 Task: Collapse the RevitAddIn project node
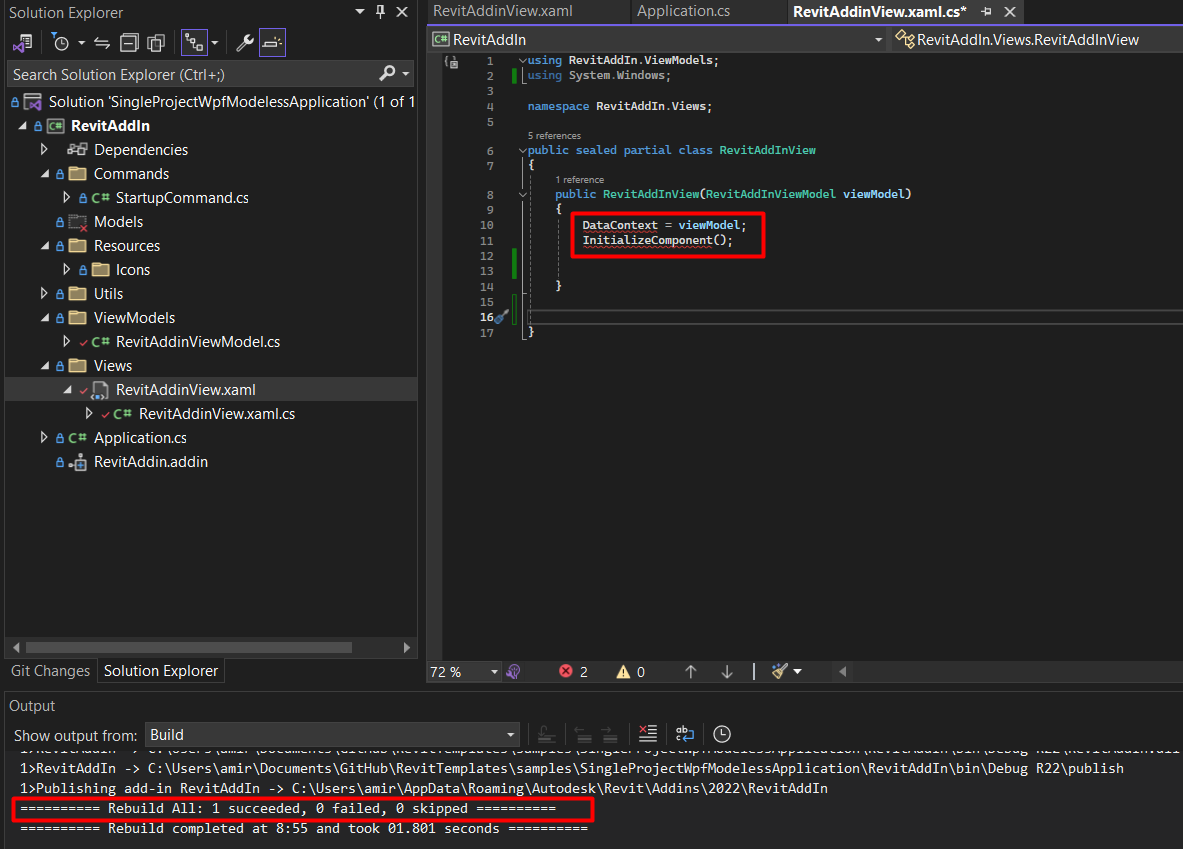point(22,126)
